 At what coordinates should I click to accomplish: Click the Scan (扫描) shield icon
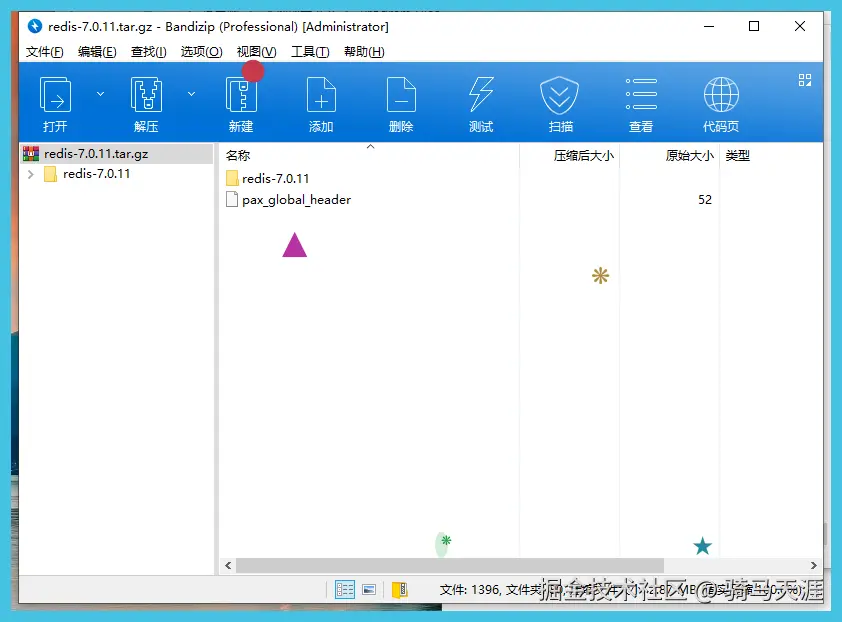[x=560, y=95]
